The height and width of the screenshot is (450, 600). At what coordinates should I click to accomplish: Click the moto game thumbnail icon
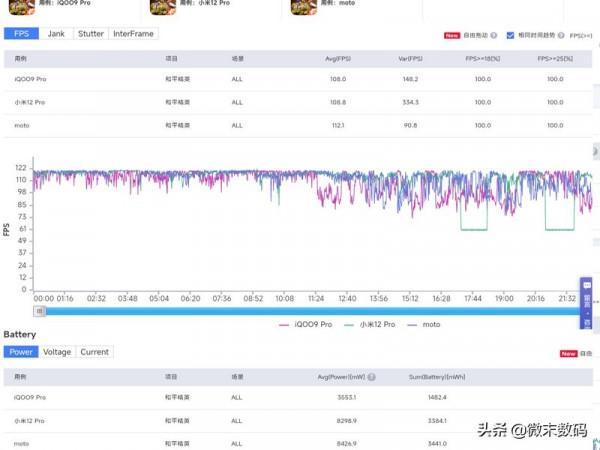pyautogui.click(x=304, y=7)
